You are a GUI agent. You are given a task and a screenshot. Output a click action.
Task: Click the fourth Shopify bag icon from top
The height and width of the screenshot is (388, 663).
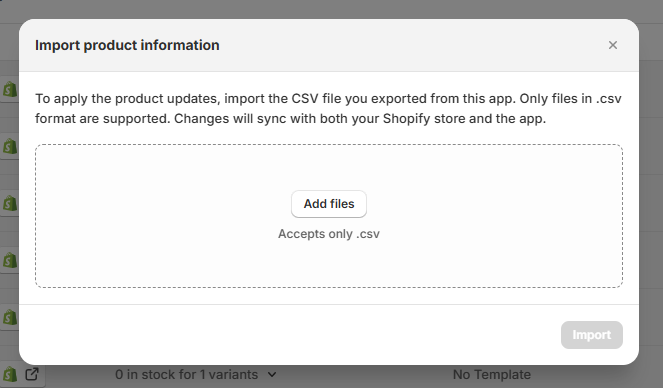(x=10, y=260)
